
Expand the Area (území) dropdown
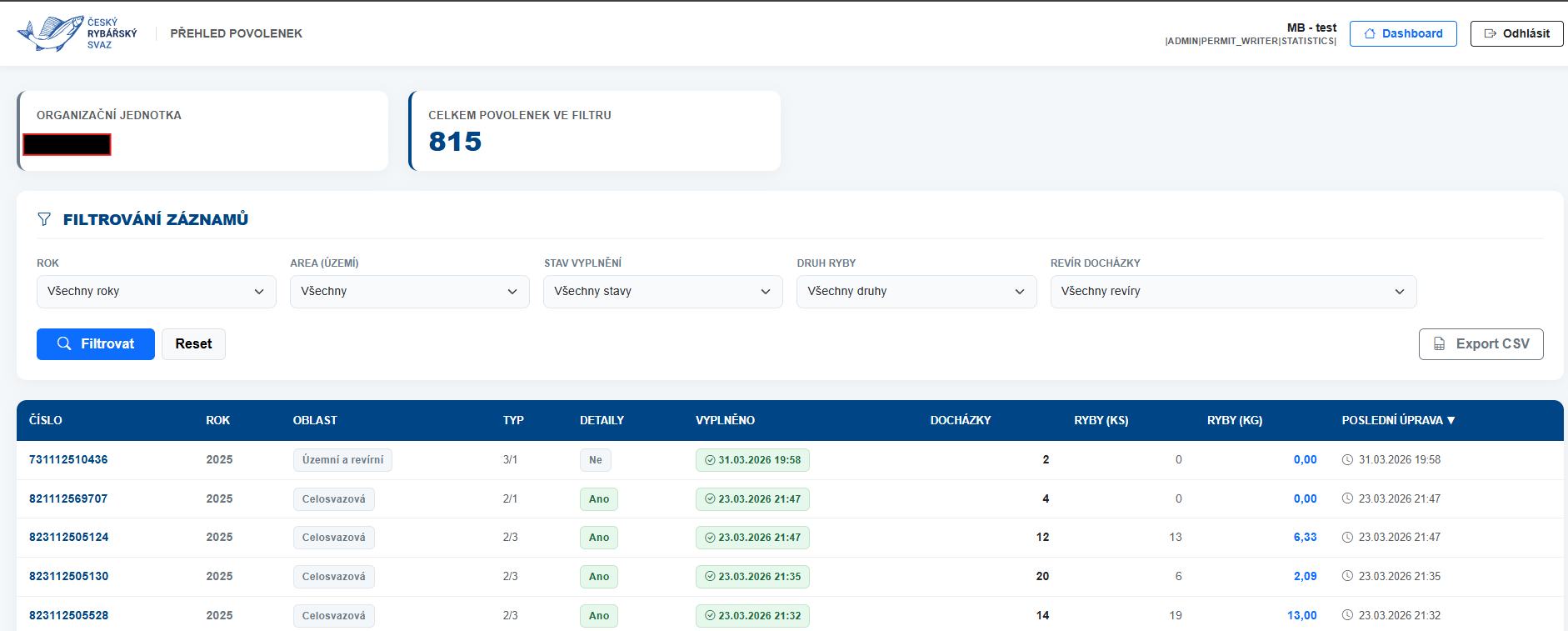(x=409, y=292)
